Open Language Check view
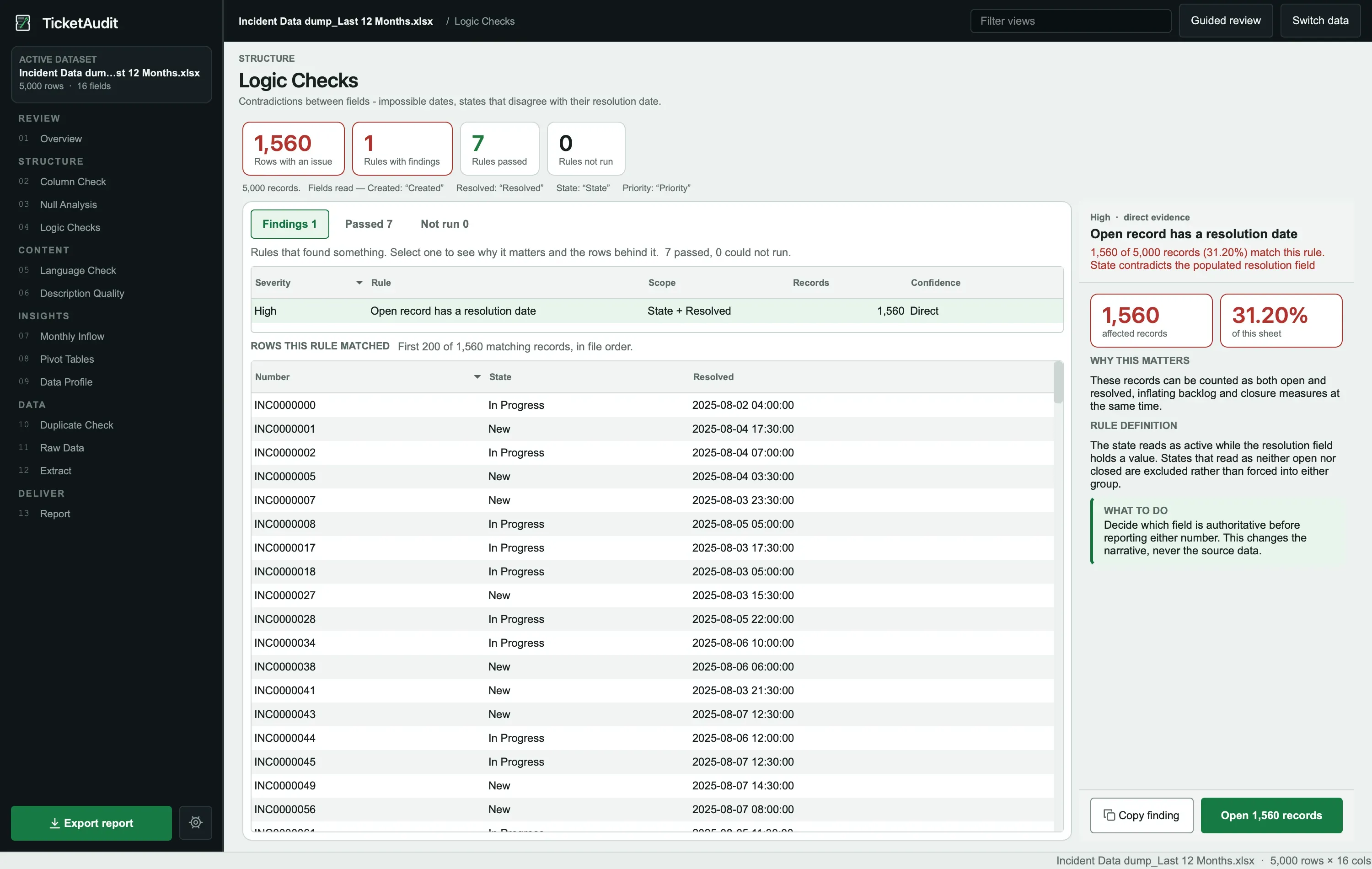This screenshot has width=1372, height=869. pos(78,270)
